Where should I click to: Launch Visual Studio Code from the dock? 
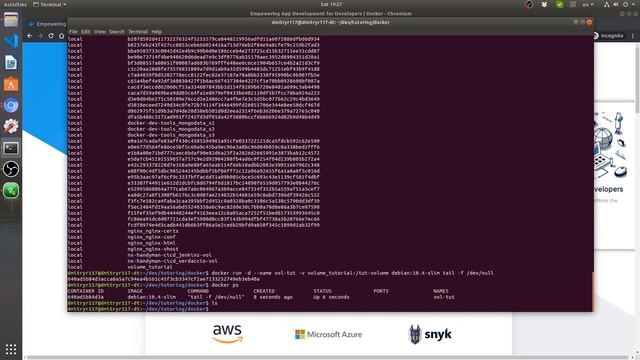[11, 41]
